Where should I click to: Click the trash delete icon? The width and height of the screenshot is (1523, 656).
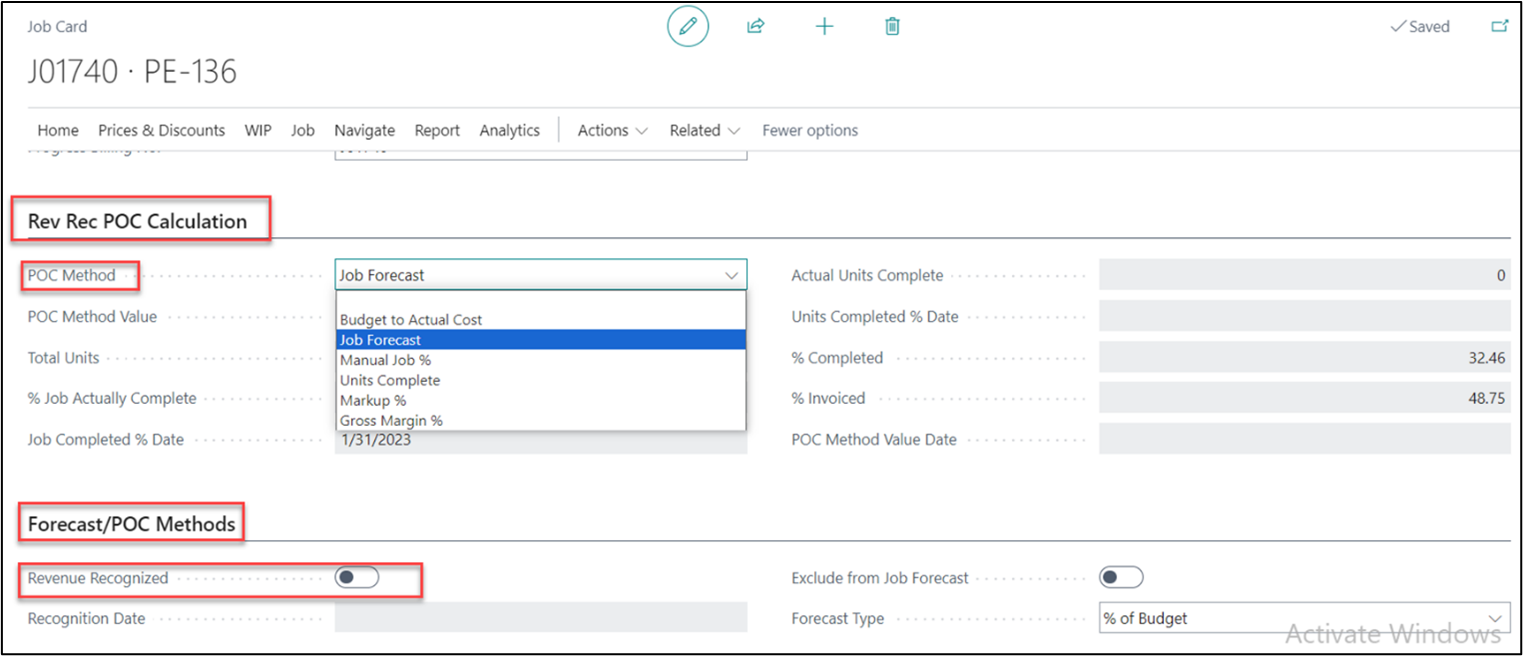click(x=892, y=27)
